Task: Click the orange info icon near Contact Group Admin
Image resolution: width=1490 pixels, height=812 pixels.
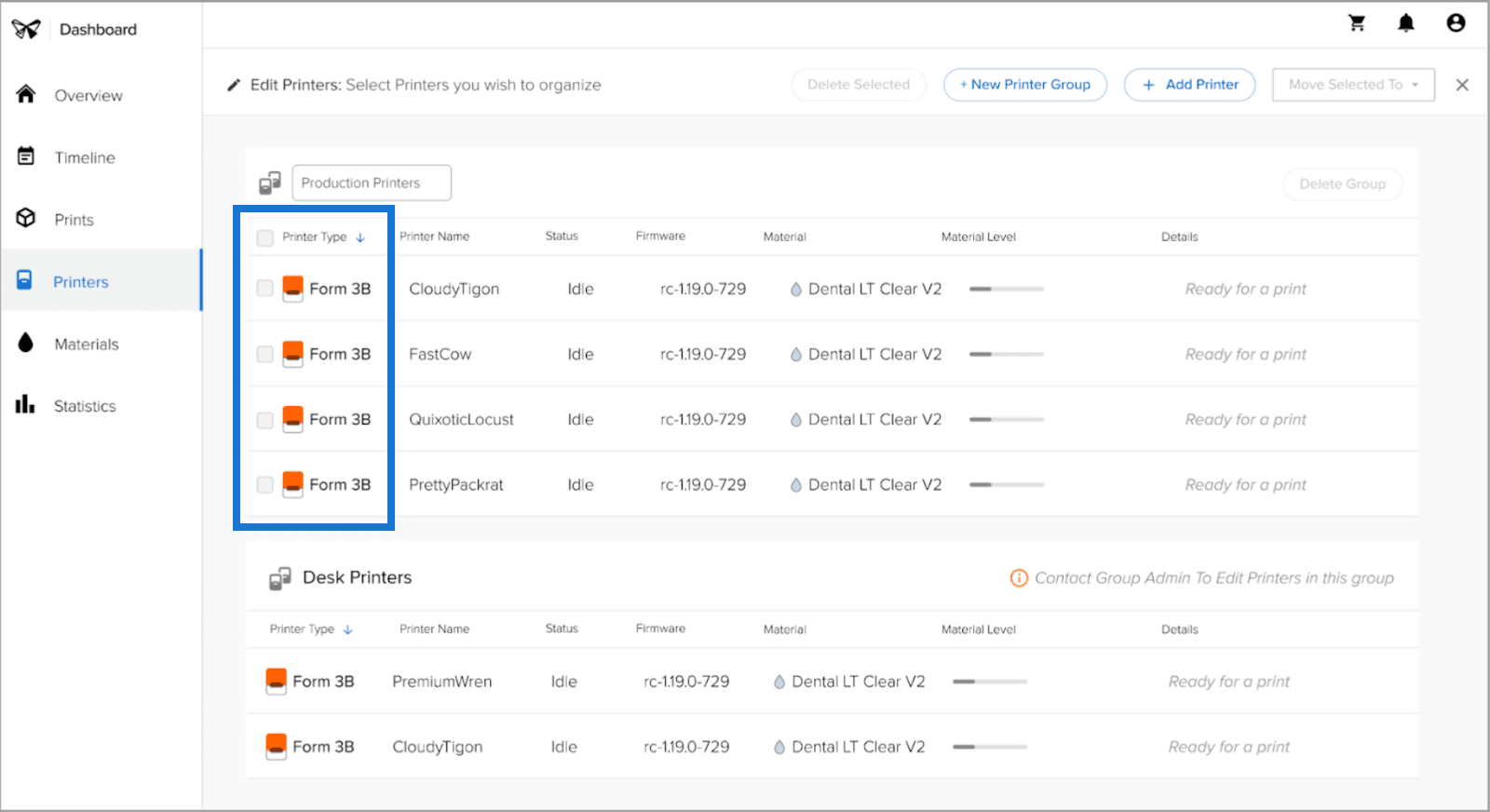Action: click(1019, 578)
